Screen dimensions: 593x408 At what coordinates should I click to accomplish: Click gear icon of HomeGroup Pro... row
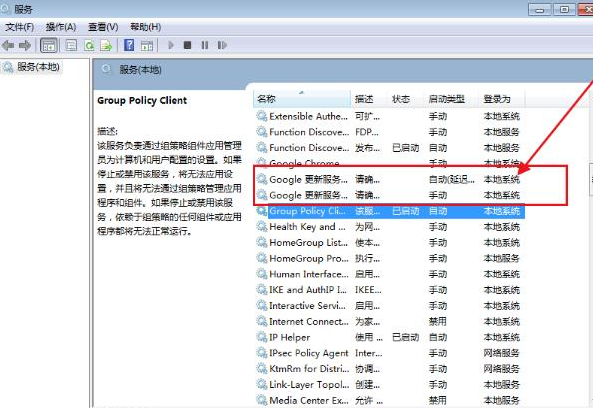point(261,258)
